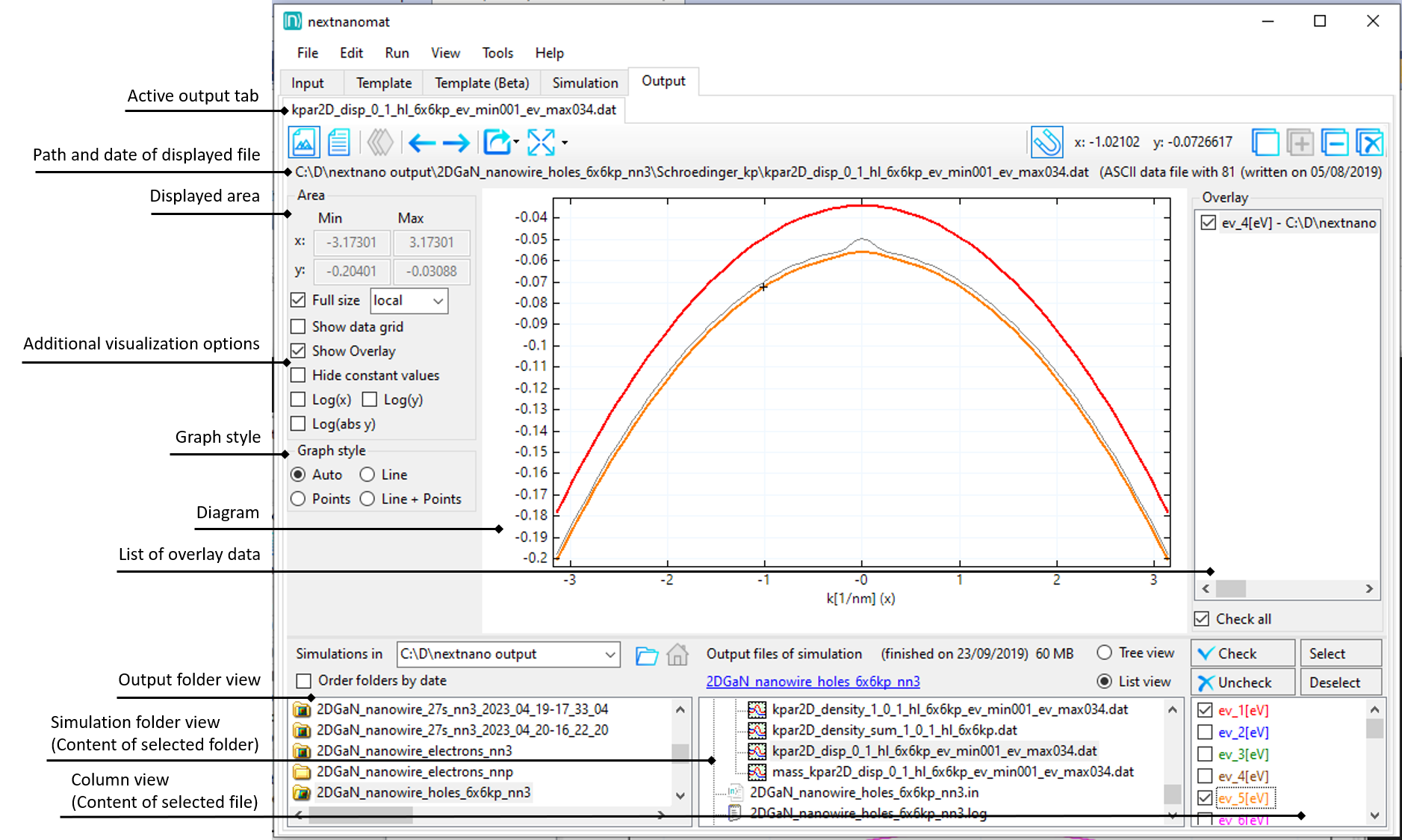The image size is (1402, 840).
Task: Expand the Simulations in folder path dropdown
Action: tap(610, 655)
